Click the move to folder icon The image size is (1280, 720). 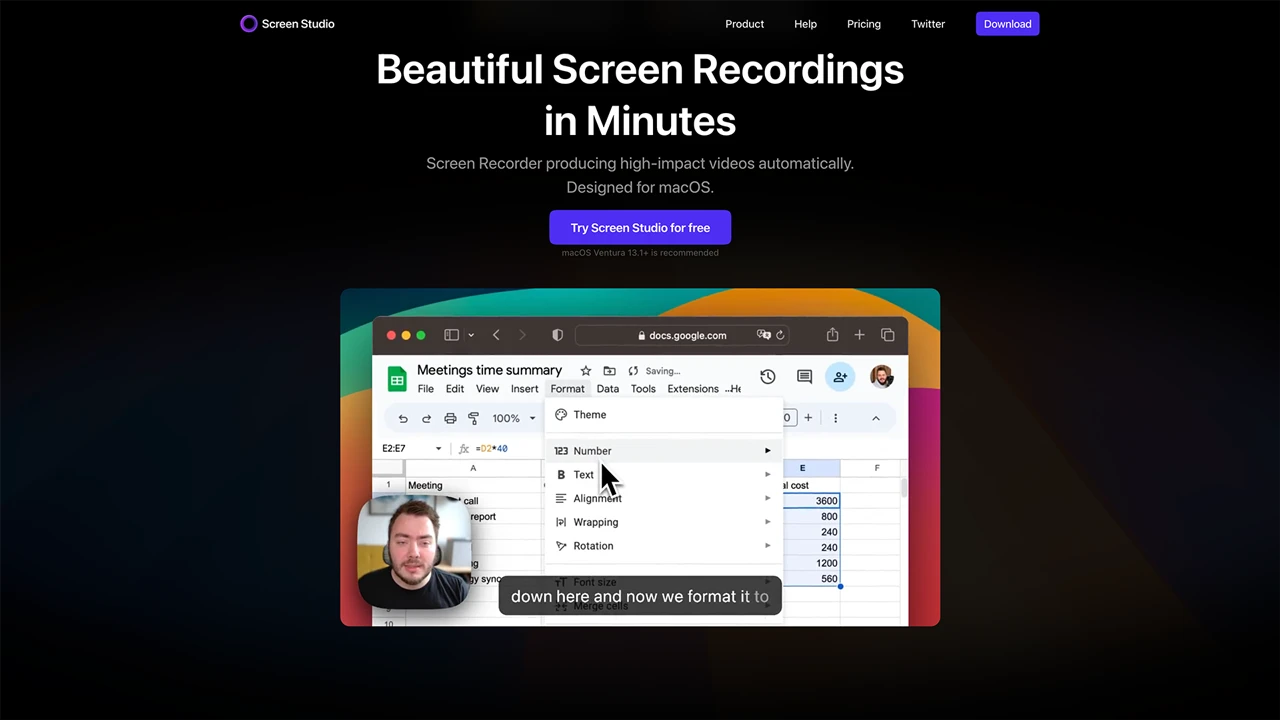point(609,371)
